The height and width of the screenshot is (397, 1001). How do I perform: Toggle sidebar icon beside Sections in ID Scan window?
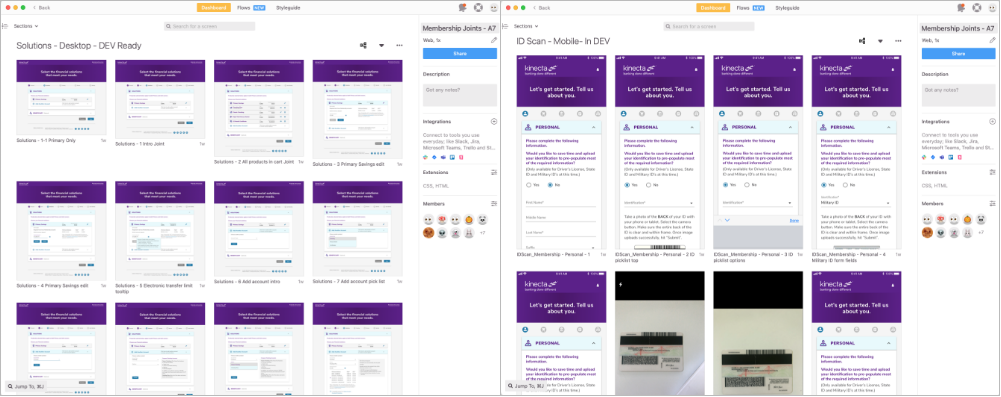tap(506, 26)
